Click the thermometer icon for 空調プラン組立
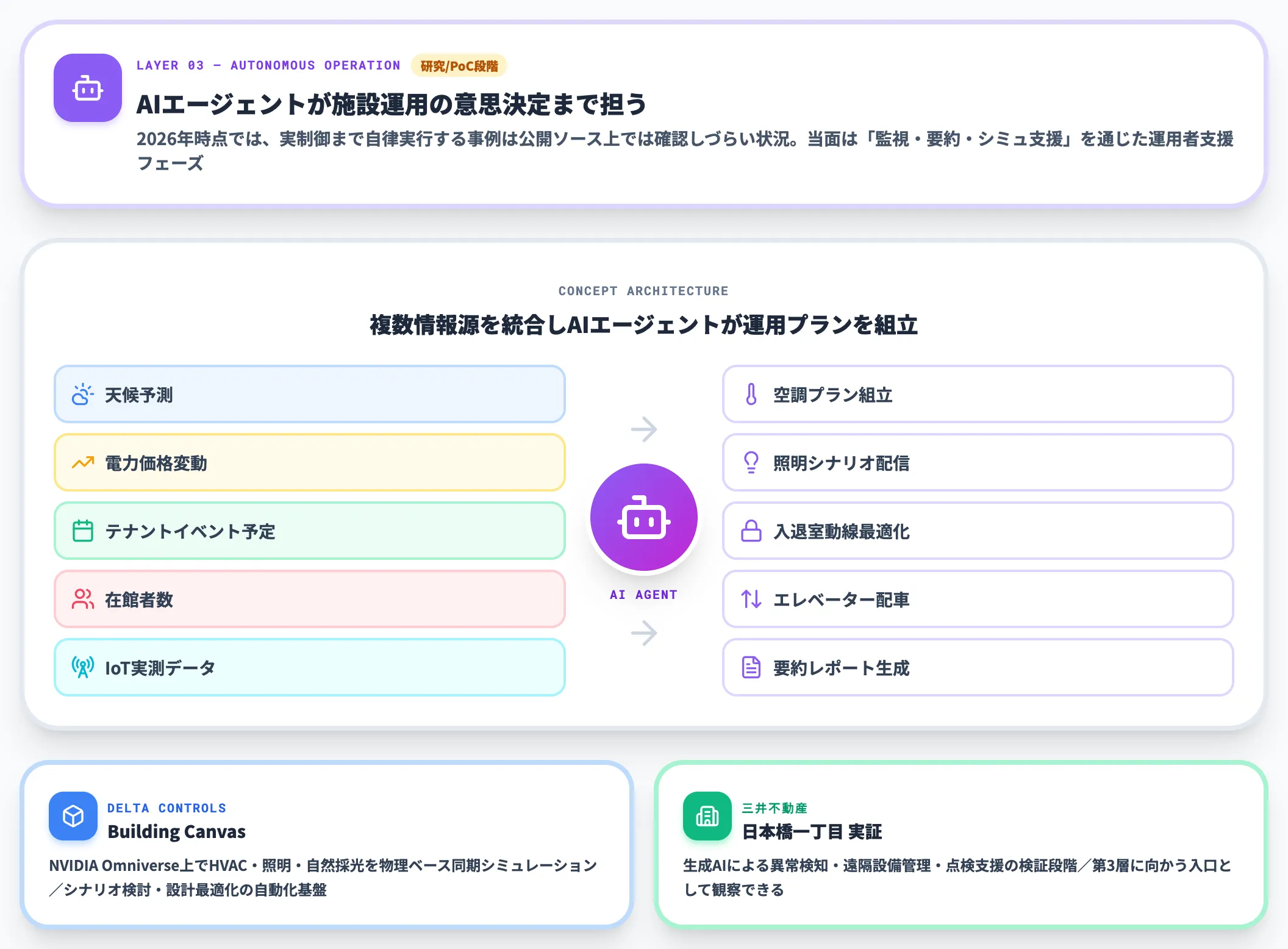This screenshot has width=1288, height=949. pos(751,395)
